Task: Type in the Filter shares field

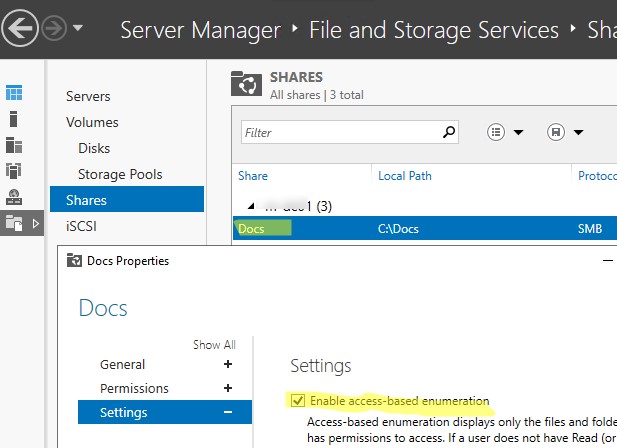Action: coord(340,132)
